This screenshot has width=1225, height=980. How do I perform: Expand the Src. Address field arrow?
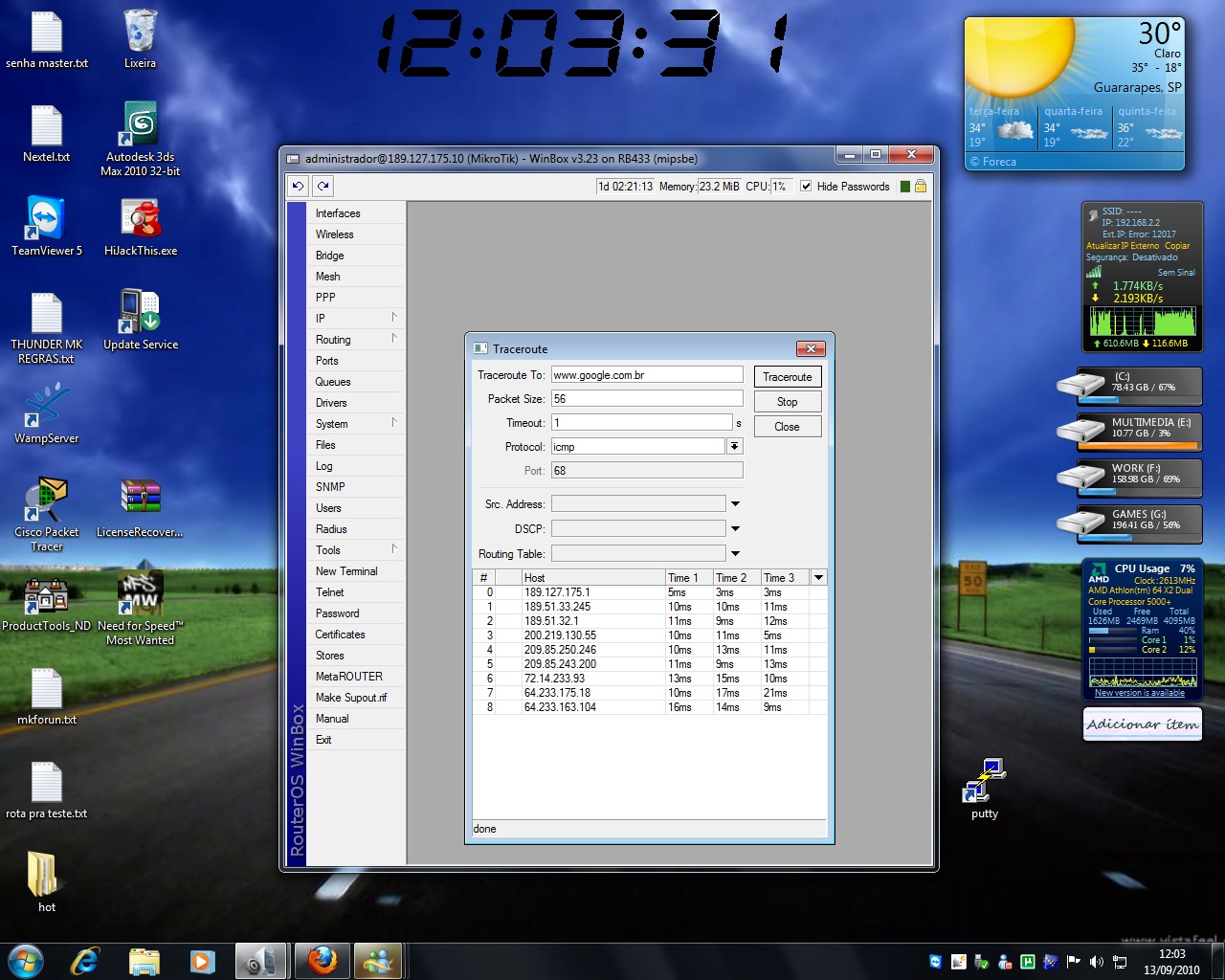tap(735, 503)
